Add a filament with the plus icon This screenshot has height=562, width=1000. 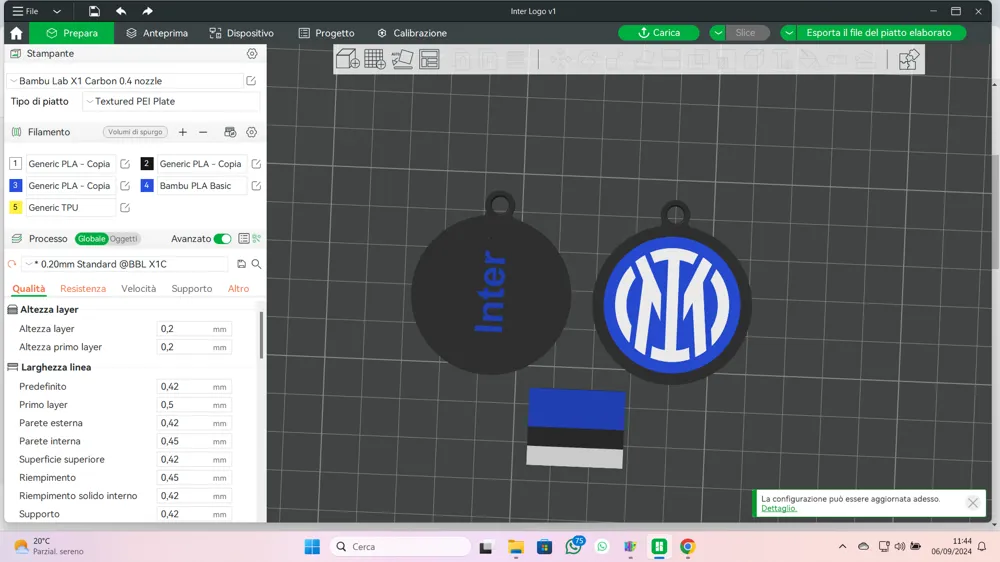pyautogui.click(x=182, y=132)
